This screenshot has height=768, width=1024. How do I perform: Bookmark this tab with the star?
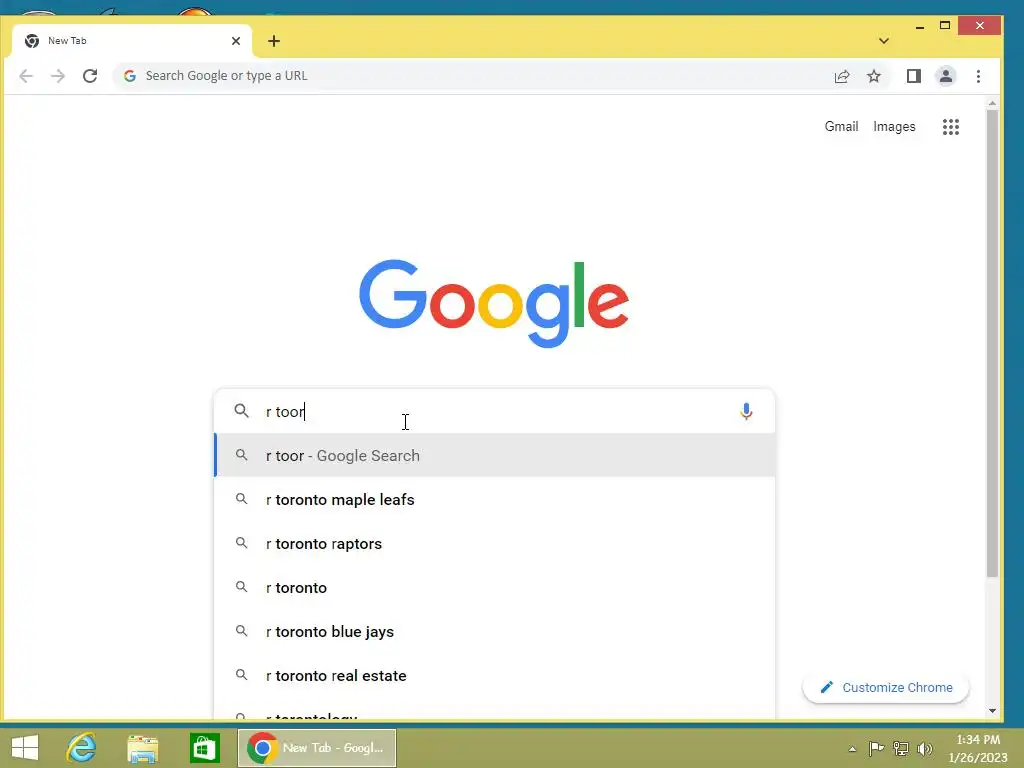[874, 76]
